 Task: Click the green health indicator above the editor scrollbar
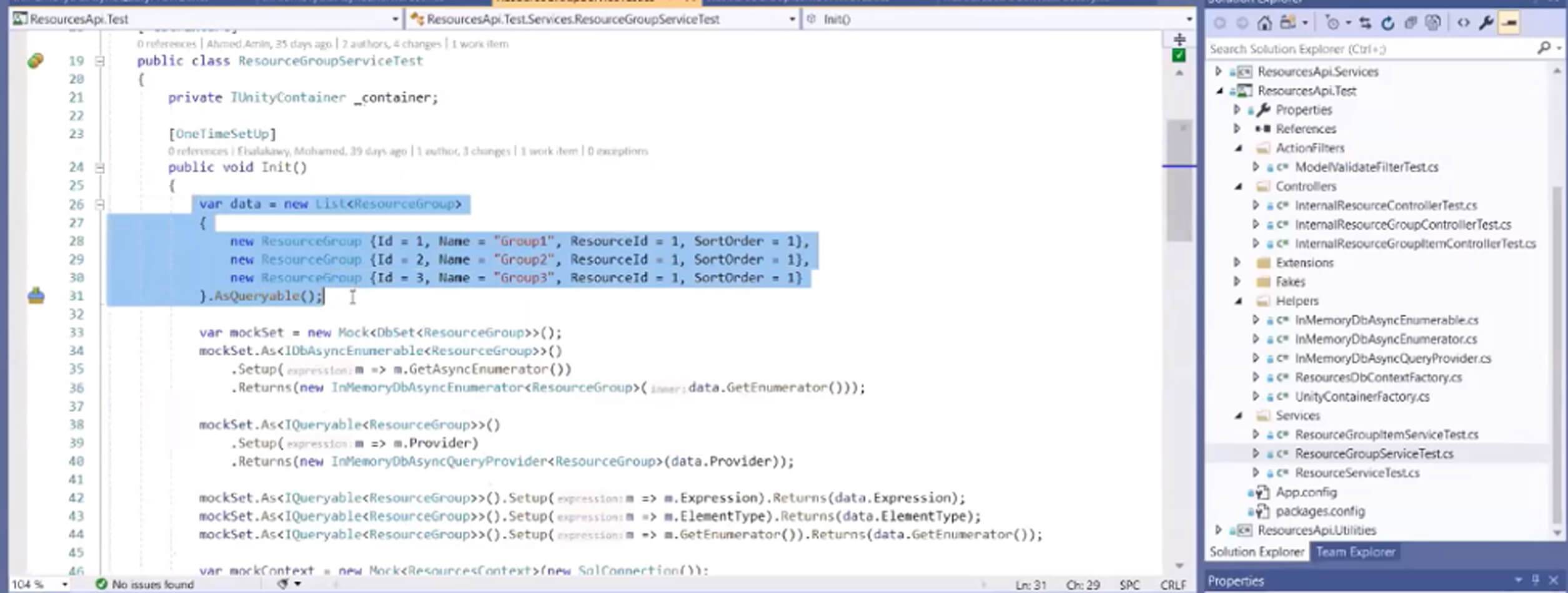coord(1178,55)
